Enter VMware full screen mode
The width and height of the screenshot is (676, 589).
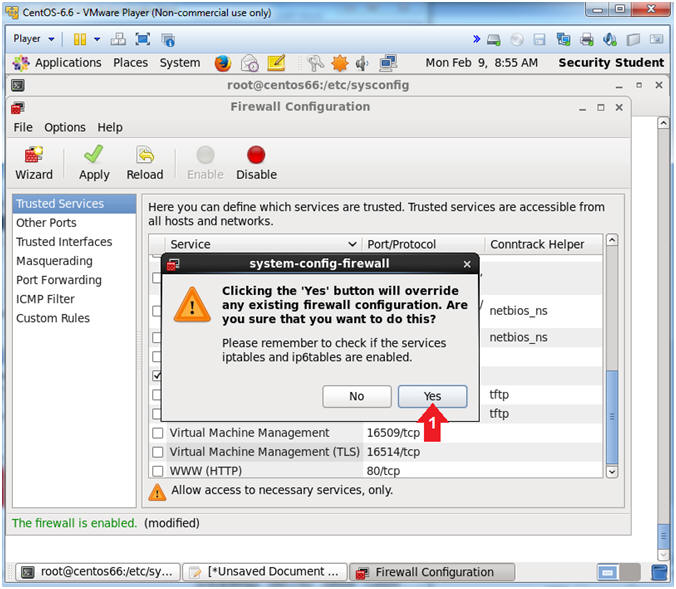tap(143, 39)
